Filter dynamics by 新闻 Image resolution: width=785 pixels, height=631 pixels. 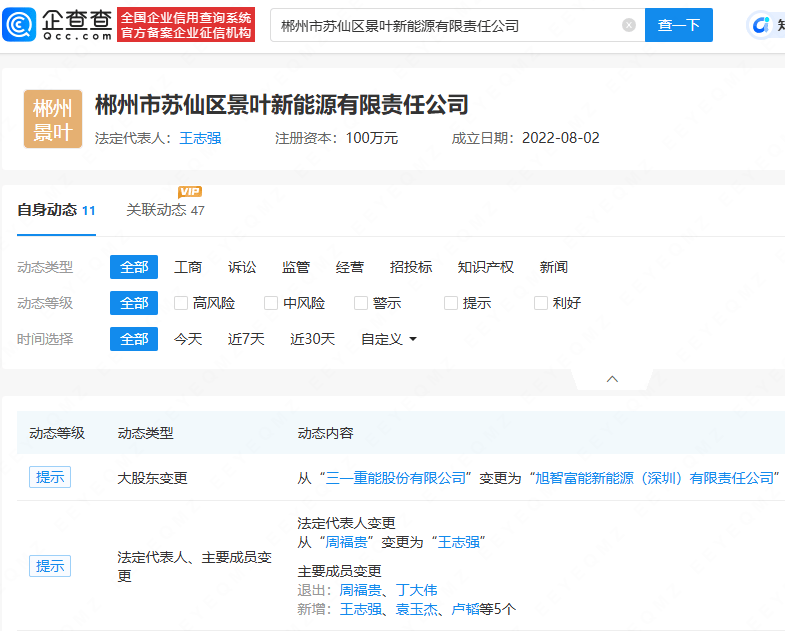(553, 267)
